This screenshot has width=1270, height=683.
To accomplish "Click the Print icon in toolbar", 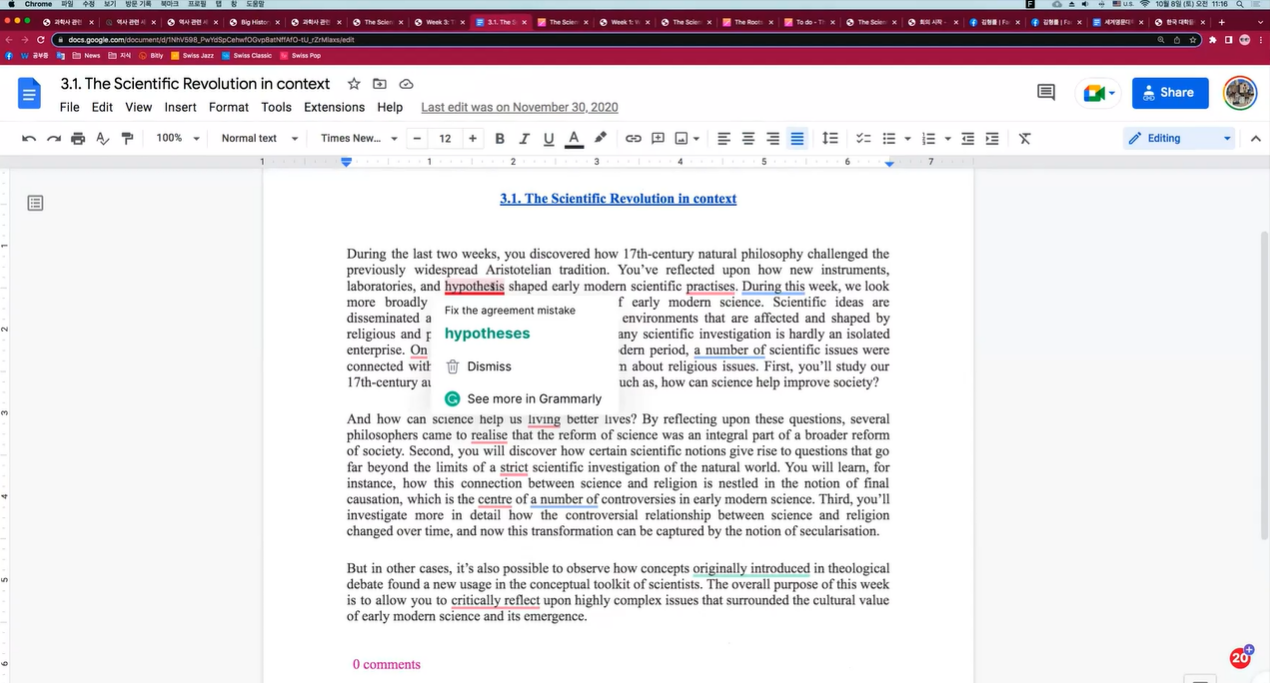I will click(x=78, y=138).
